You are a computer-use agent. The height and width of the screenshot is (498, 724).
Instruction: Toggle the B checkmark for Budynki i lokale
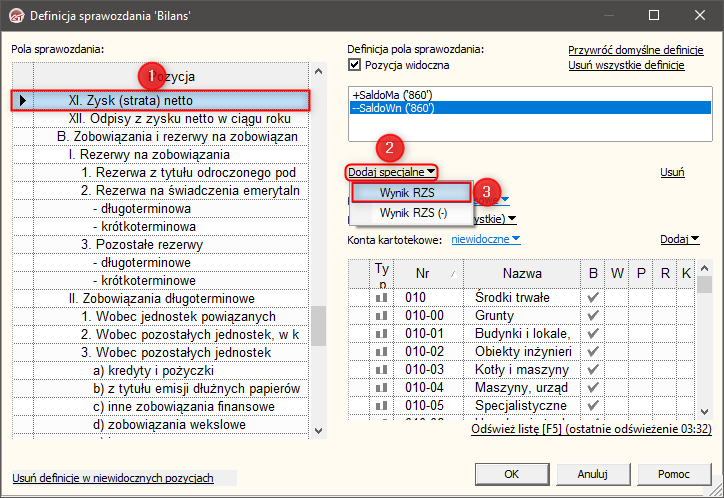point(593,334)
